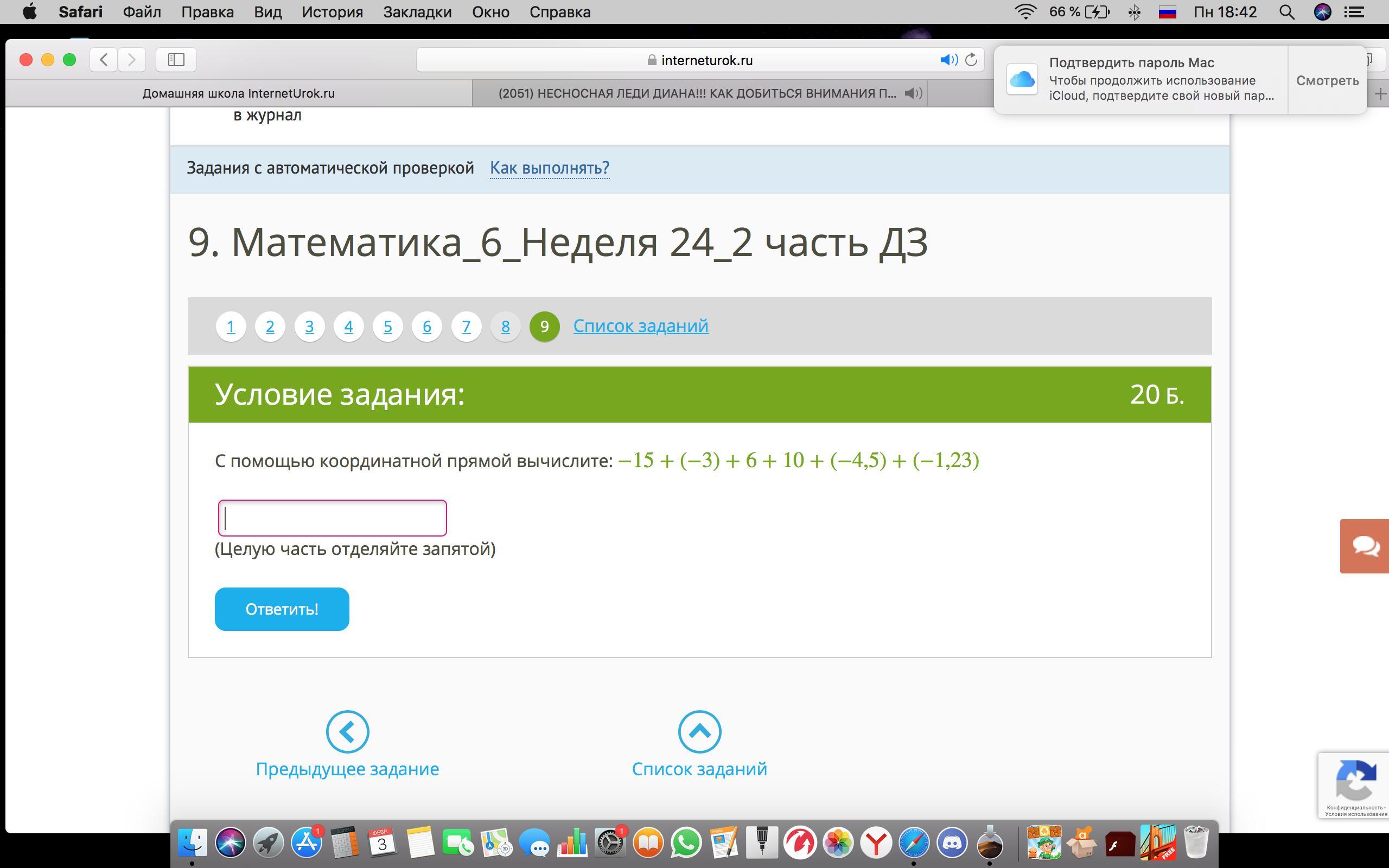Open Discord from the dock
This screenshot has width=1389, height=868.
coord(952,843)
